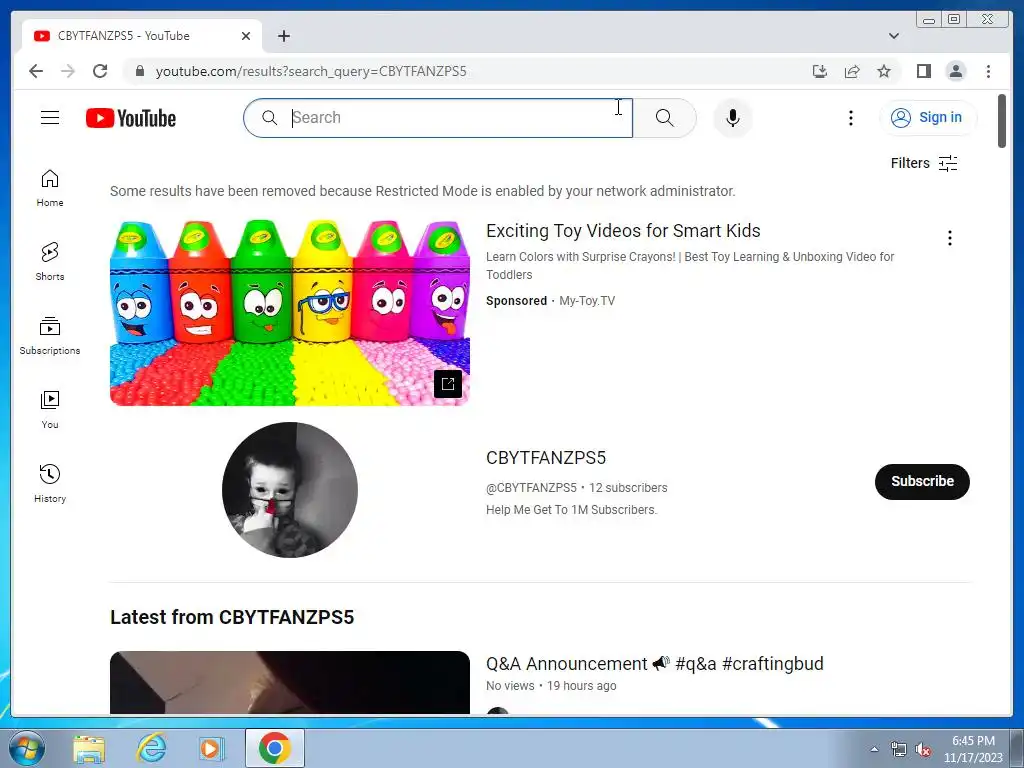Open network tray icon
Screen dimensions: 1024x768
click(x=899, y=750)
